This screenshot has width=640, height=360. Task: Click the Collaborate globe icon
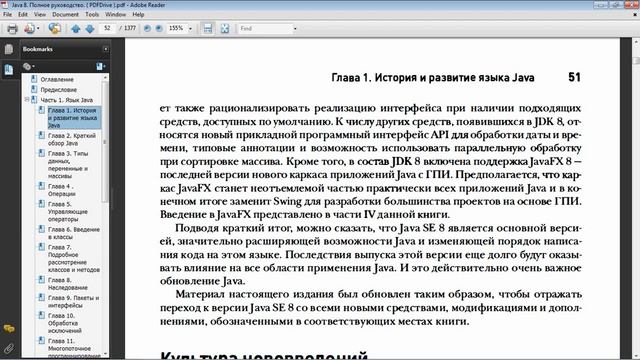tap(54, 29)
